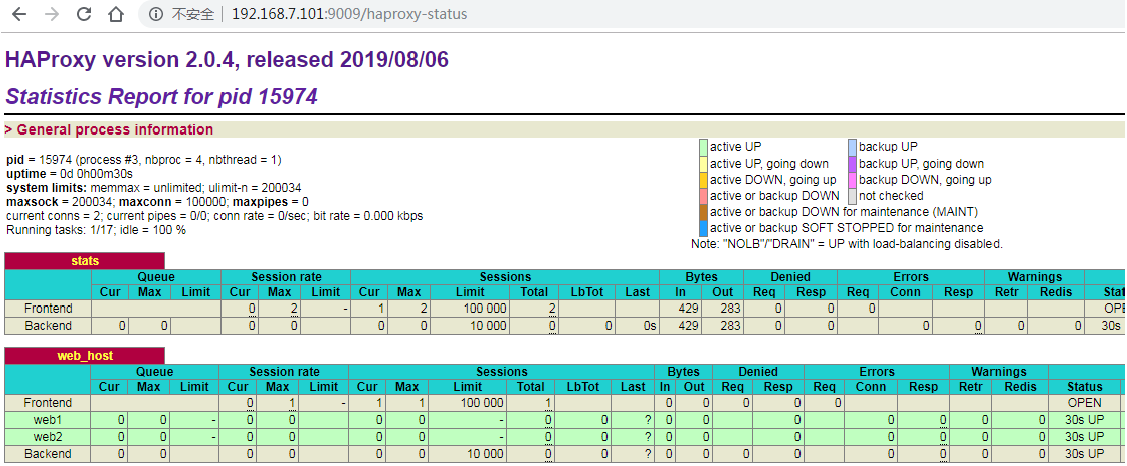Open the 'stats' proxy title link
The image size is (1127, 466).
(85, 260)
